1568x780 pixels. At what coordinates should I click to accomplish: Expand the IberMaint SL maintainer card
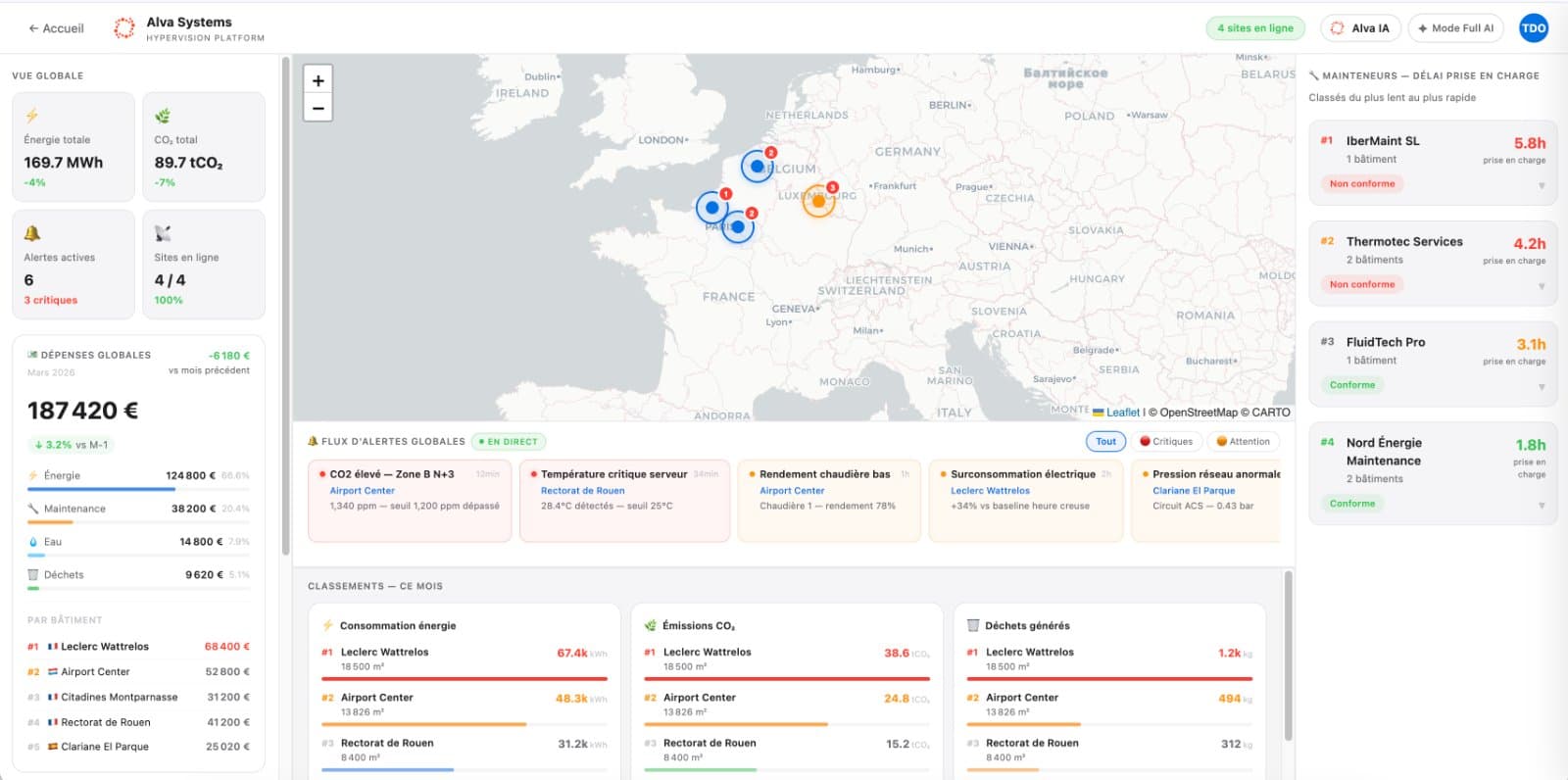(x=1542, y=186)
